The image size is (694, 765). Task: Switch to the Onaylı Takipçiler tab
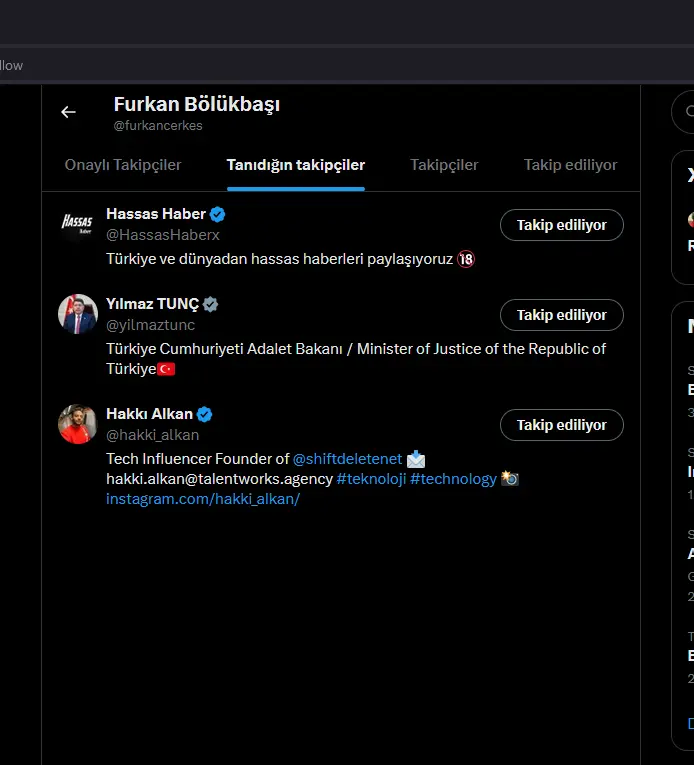pyautogui.click(x=123, y=165)
